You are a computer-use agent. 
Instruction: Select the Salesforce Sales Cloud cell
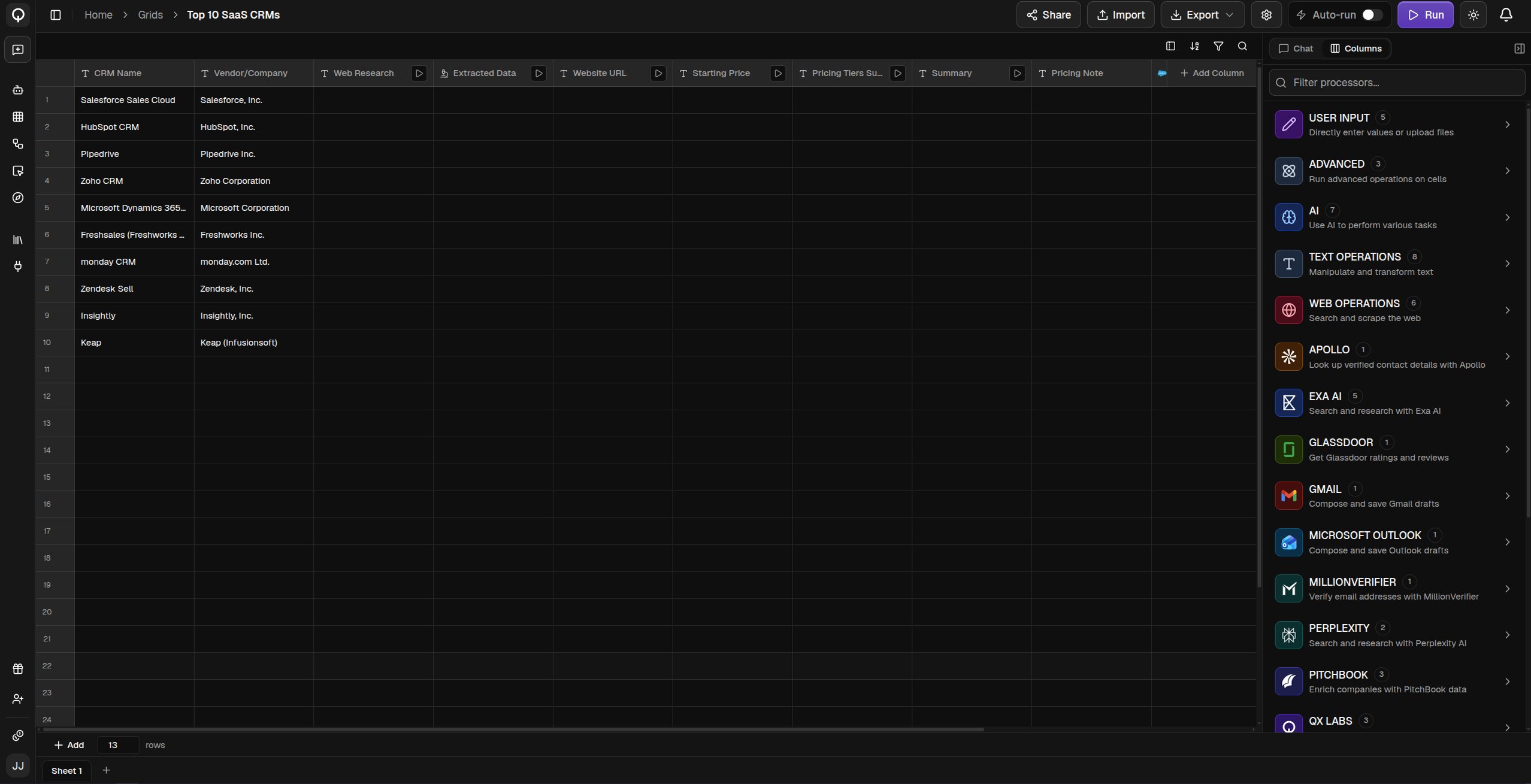[134, 100]
